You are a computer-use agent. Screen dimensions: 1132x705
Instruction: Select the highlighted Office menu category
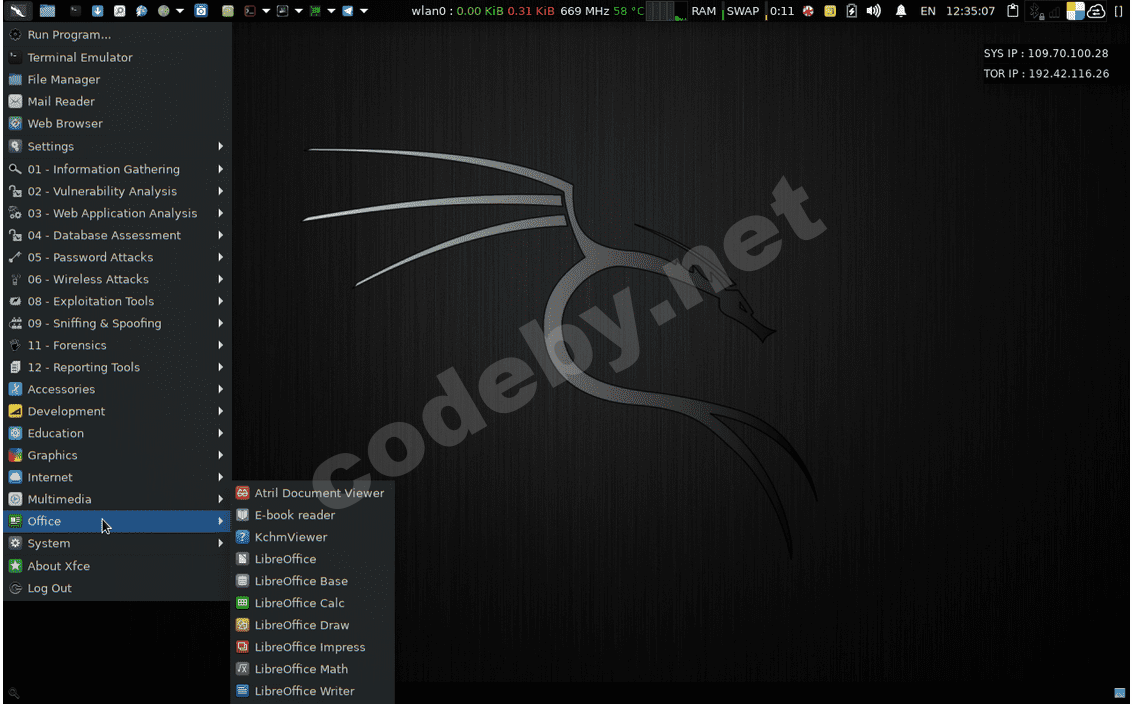point(116,521)
